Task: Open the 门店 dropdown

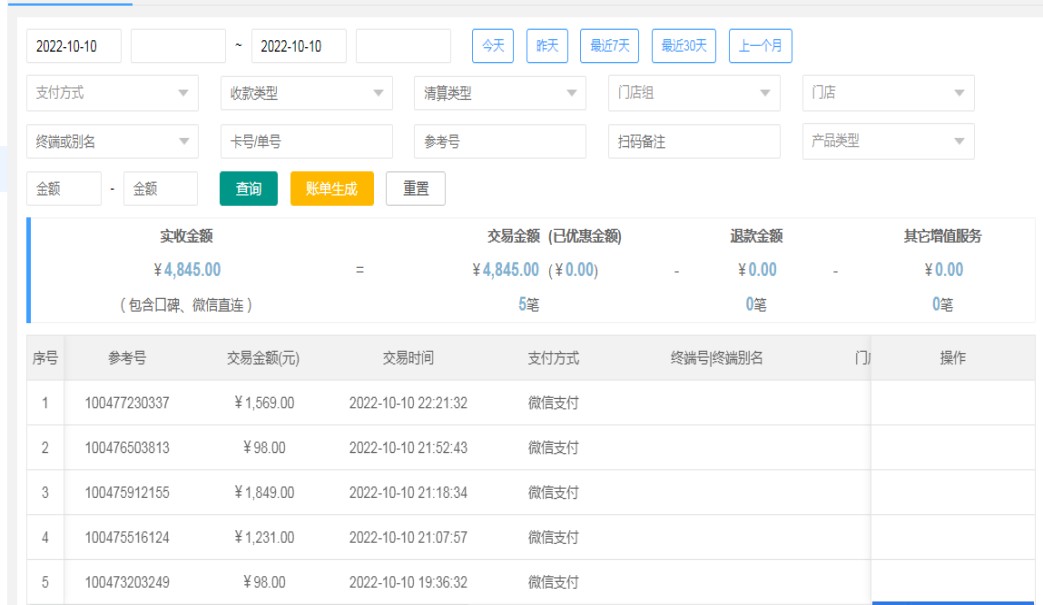Action: pos(888,93)
